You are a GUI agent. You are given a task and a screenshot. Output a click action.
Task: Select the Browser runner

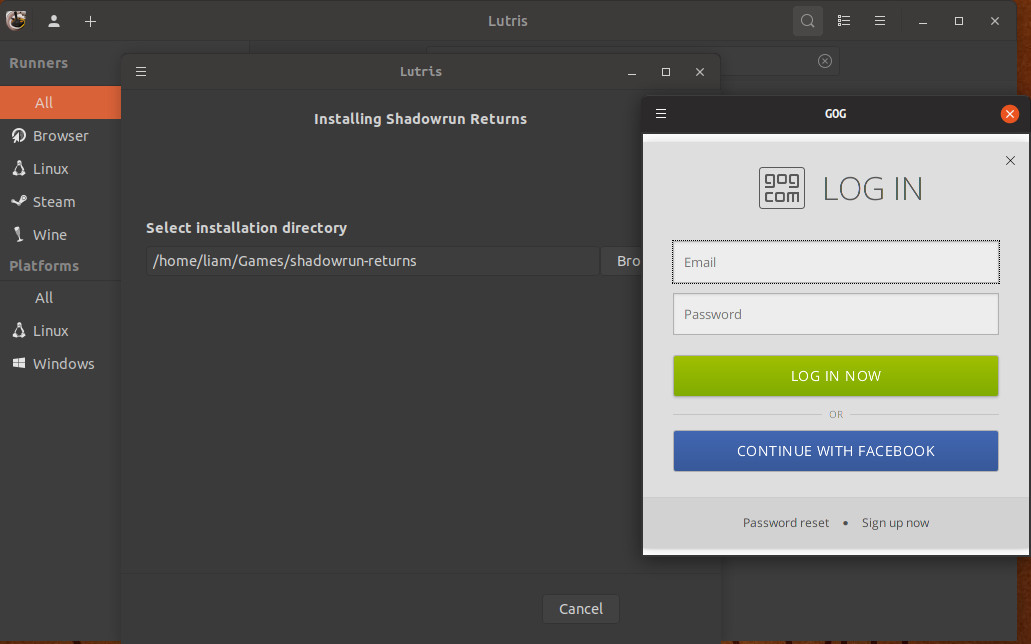tap(60, 136)
